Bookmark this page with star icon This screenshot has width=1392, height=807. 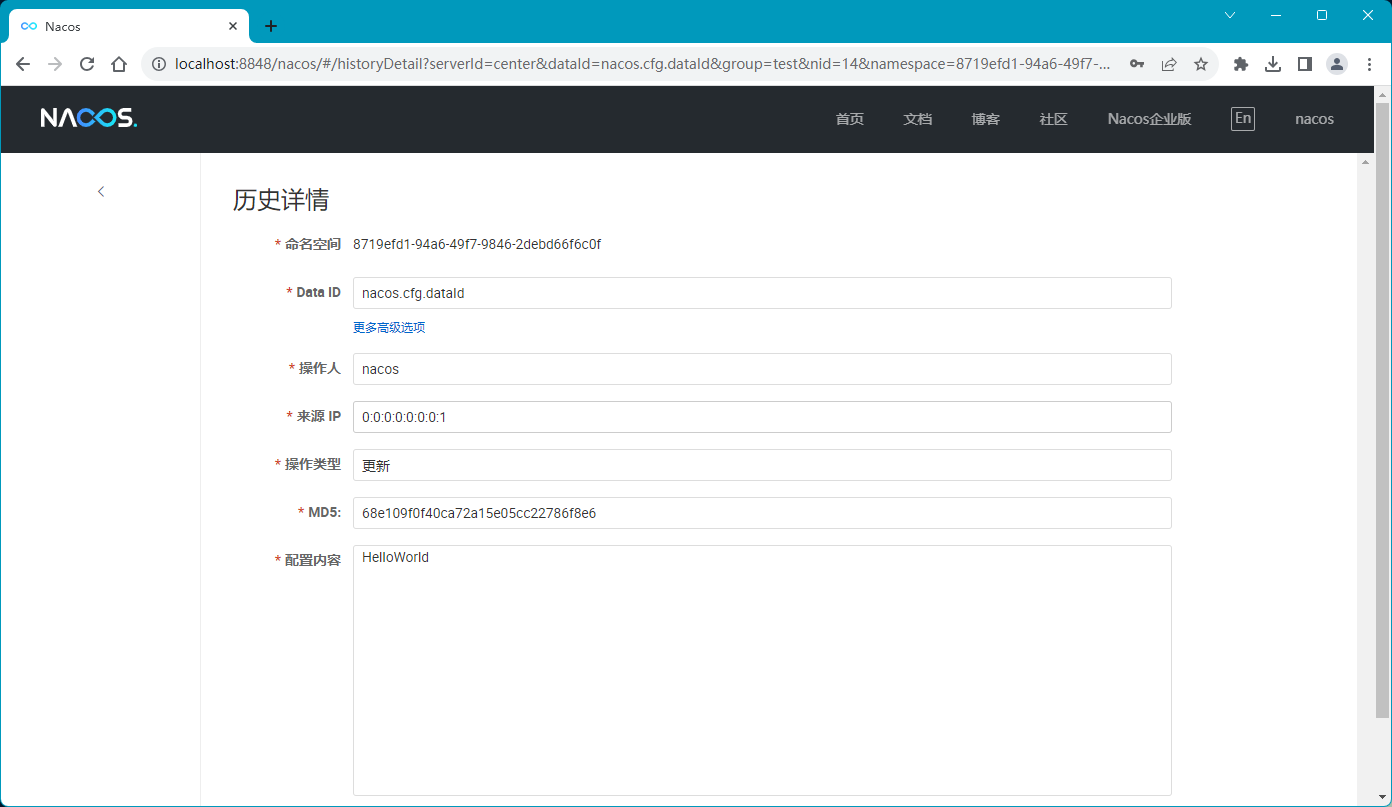click(x=1201, y=64)
